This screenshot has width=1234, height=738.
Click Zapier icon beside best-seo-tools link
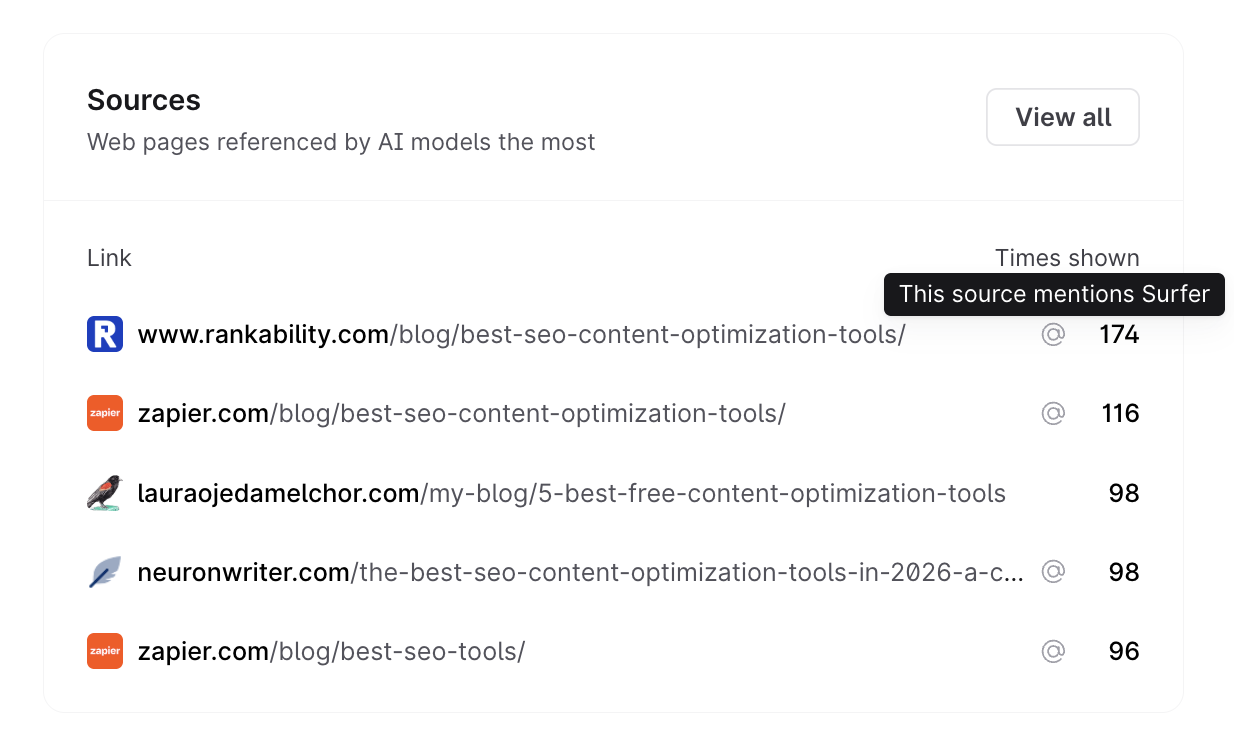tap(105, 651)
